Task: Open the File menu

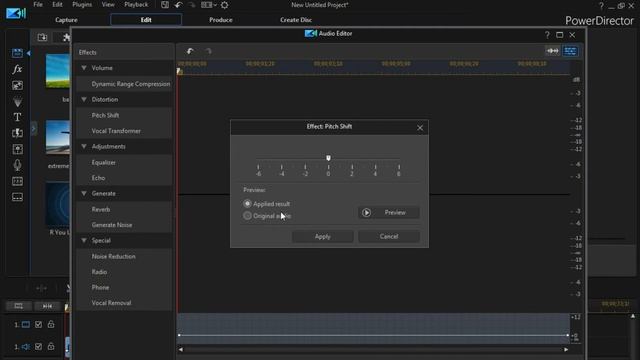Action: [38, 4]
